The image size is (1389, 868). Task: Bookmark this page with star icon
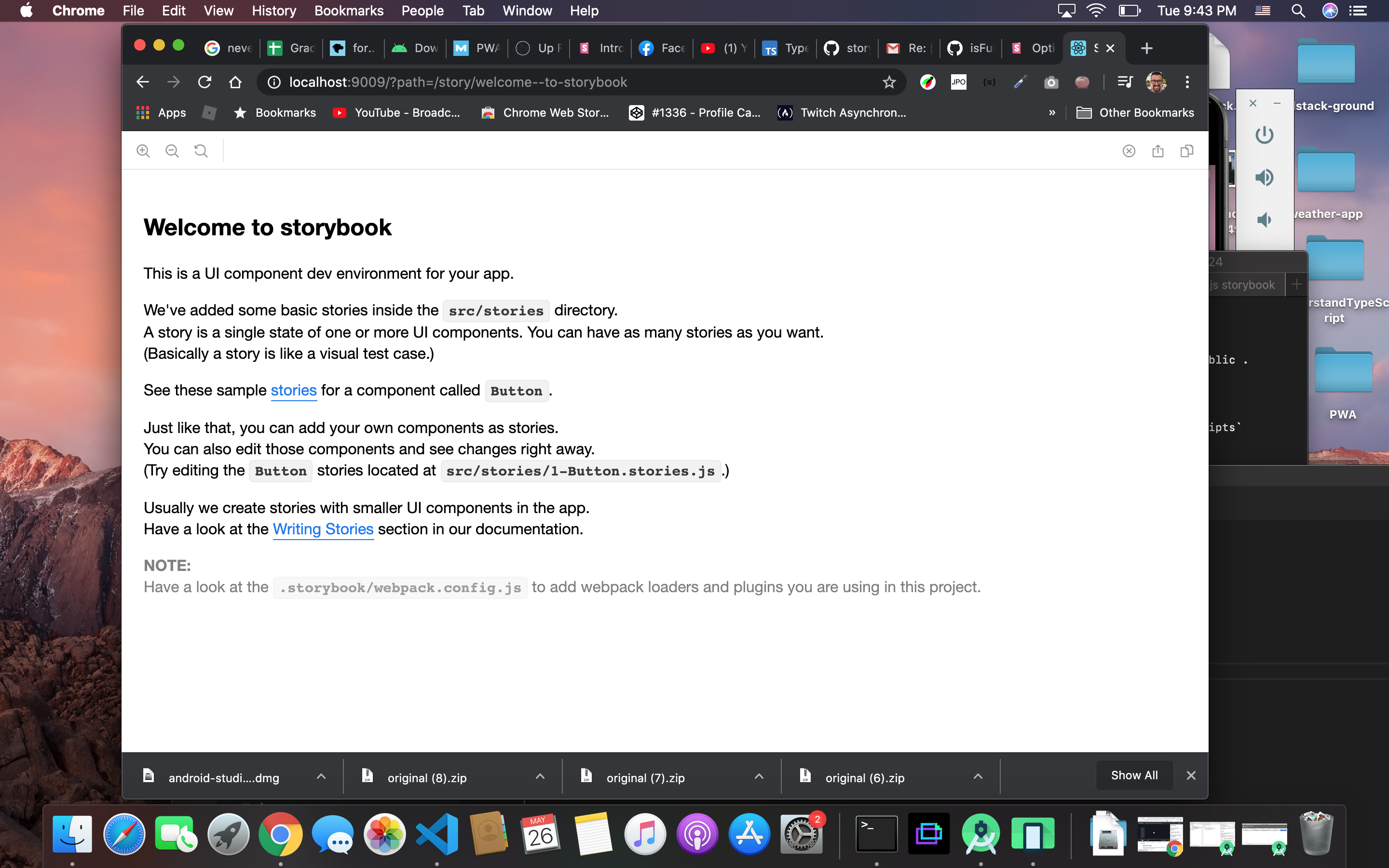click(x=888, y=82)
